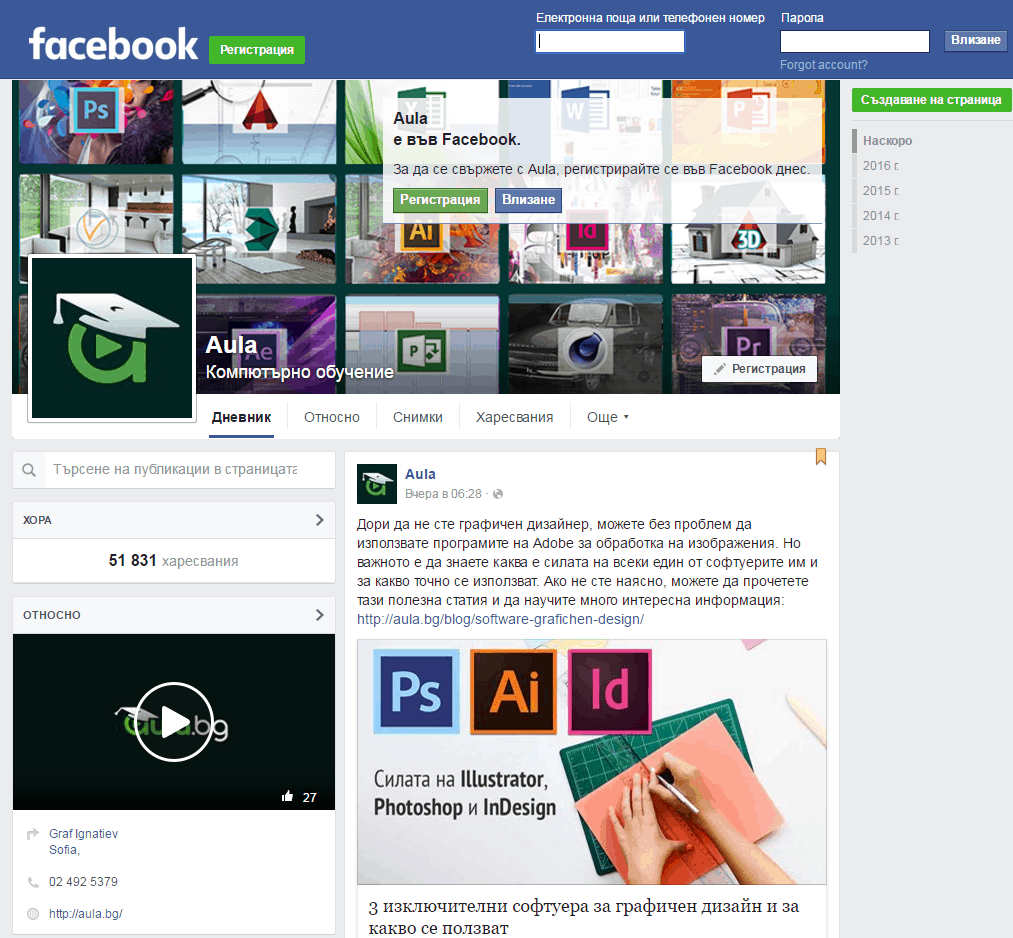Image resolution: width=1013 pixels, height=938 pixels.
Task: Switch to the Дневник tab
Action: click(x=241, y=417)
